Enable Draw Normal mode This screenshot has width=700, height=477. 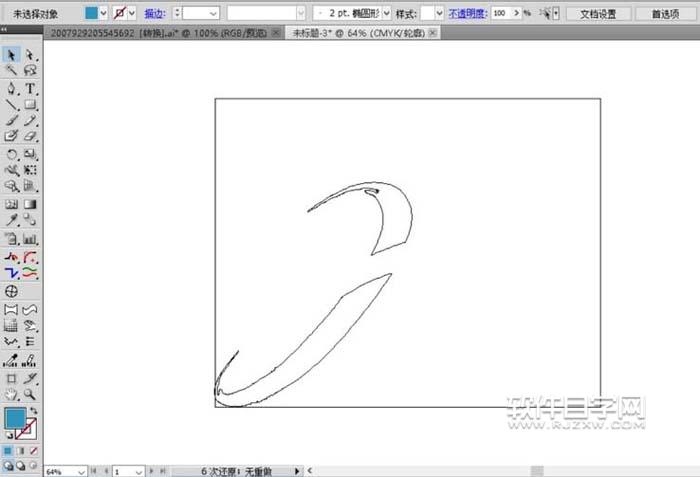point(8,466)
